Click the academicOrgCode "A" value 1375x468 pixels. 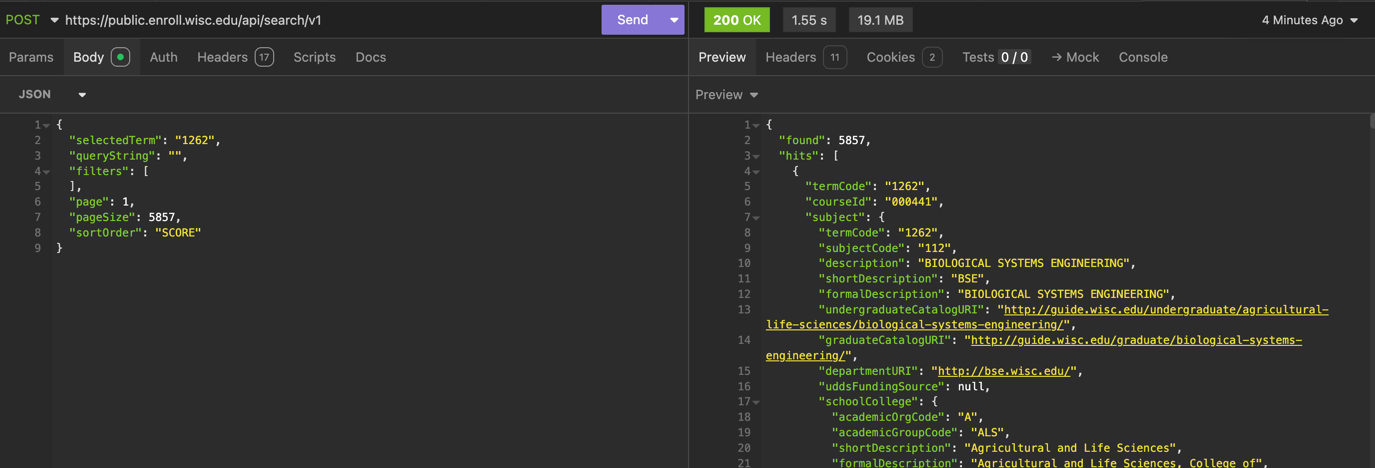point(970,417)
